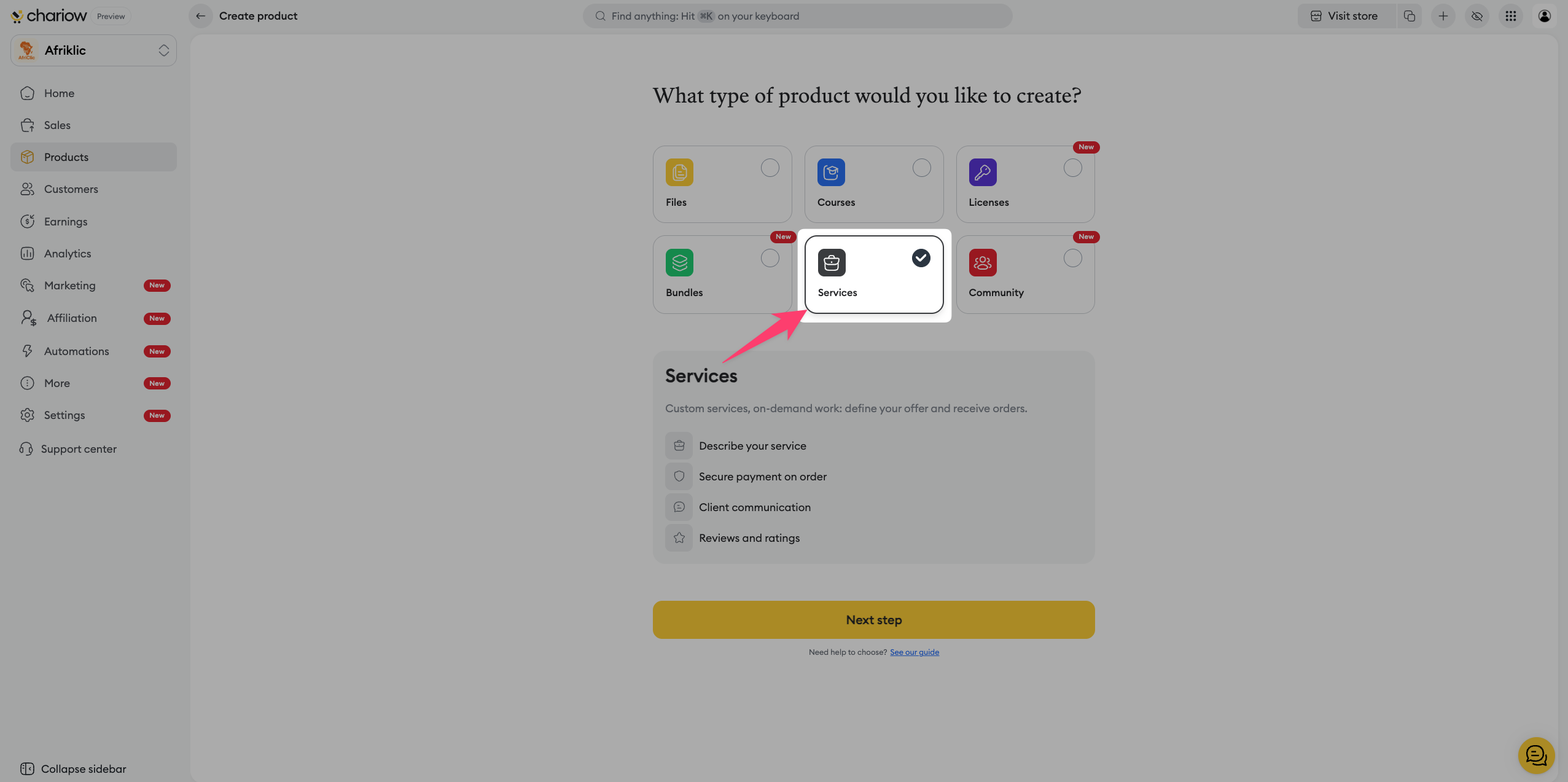Go to Analytics in the sidebar

(67, 254)
